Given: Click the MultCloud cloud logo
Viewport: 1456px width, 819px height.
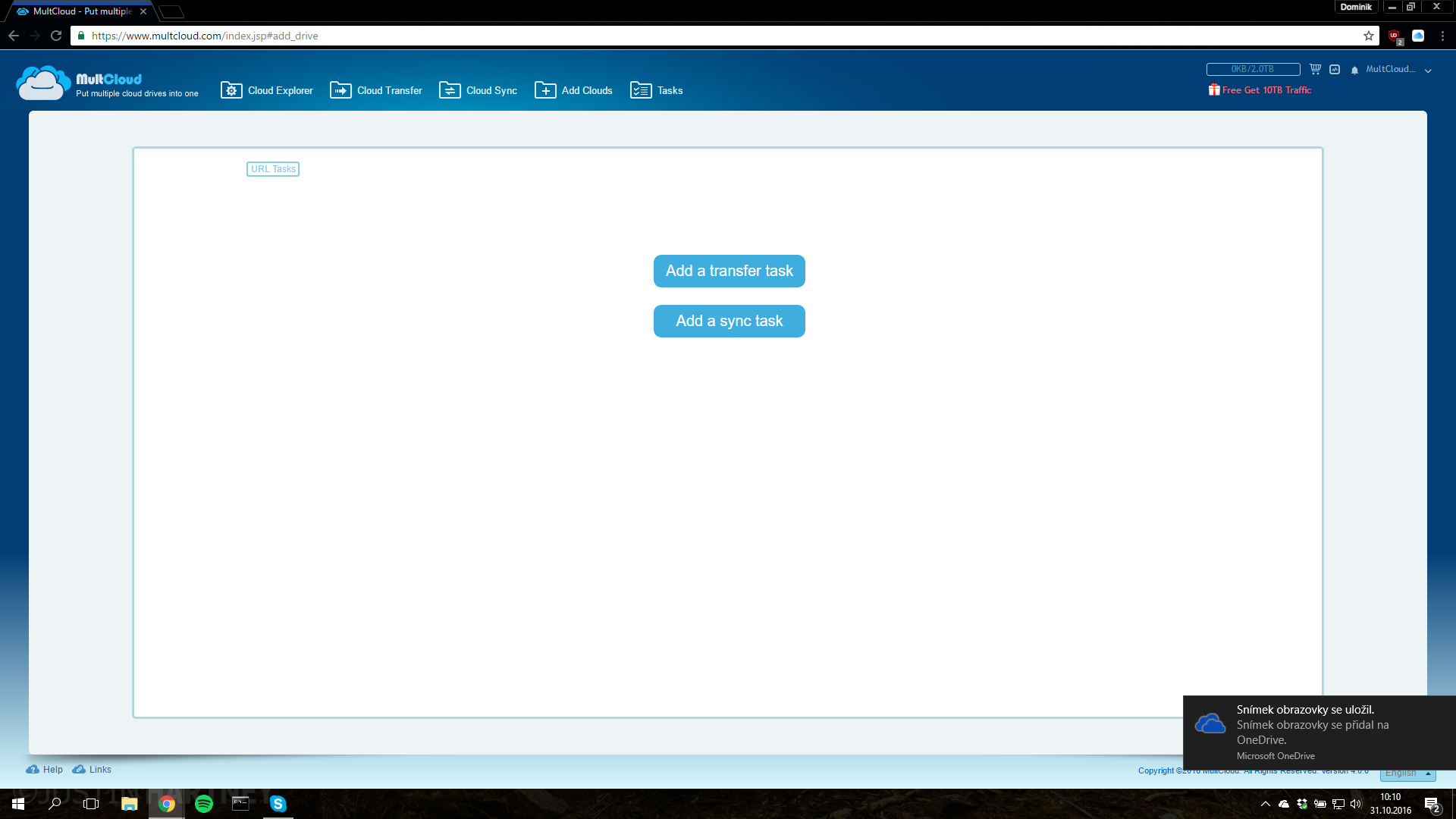Looking at the screenshot, I should [x=43, y=83].
